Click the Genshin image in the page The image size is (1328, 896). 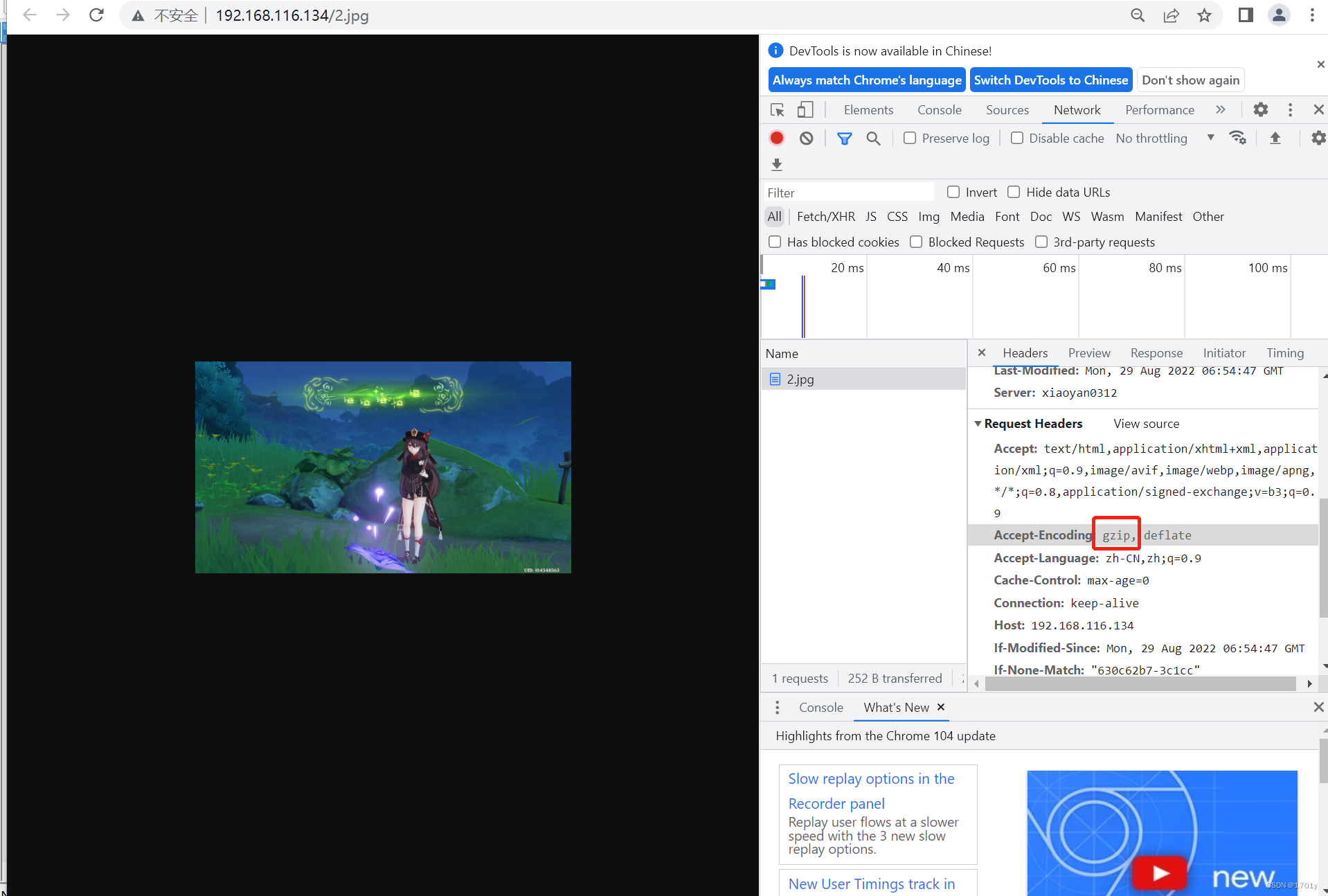coord(383,467)
